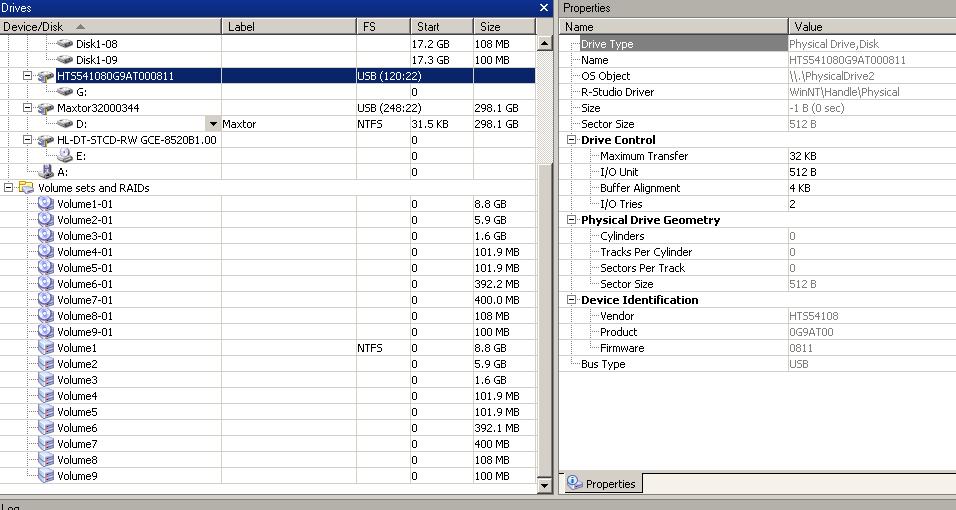Click the Drives list scroll-down arrow
Viewport: 956px width, 510px height.
tap(544, 485)
